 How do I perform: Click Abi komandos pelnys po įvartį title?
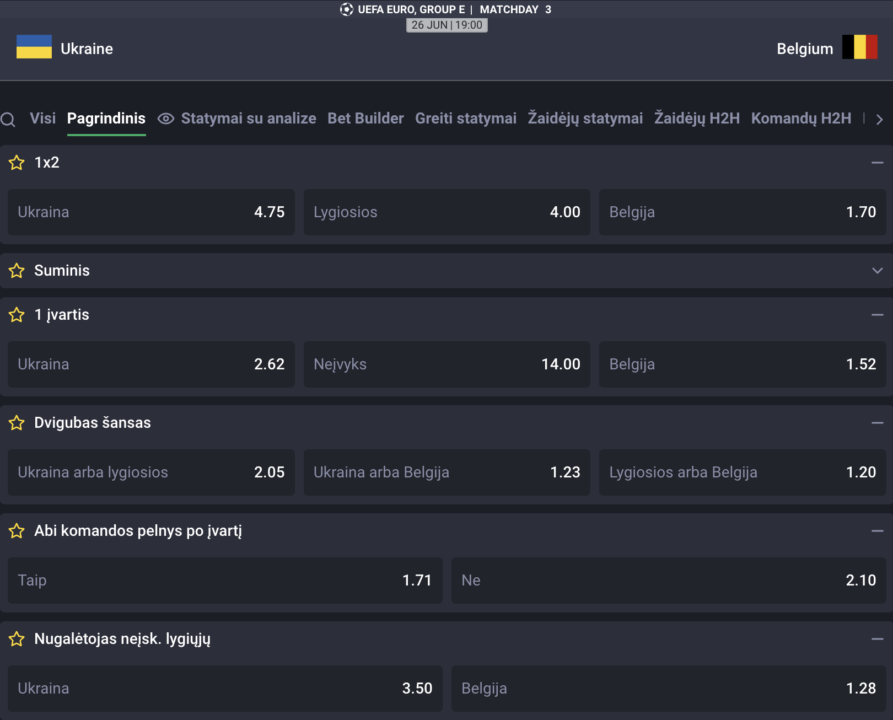tap(138, 531)
